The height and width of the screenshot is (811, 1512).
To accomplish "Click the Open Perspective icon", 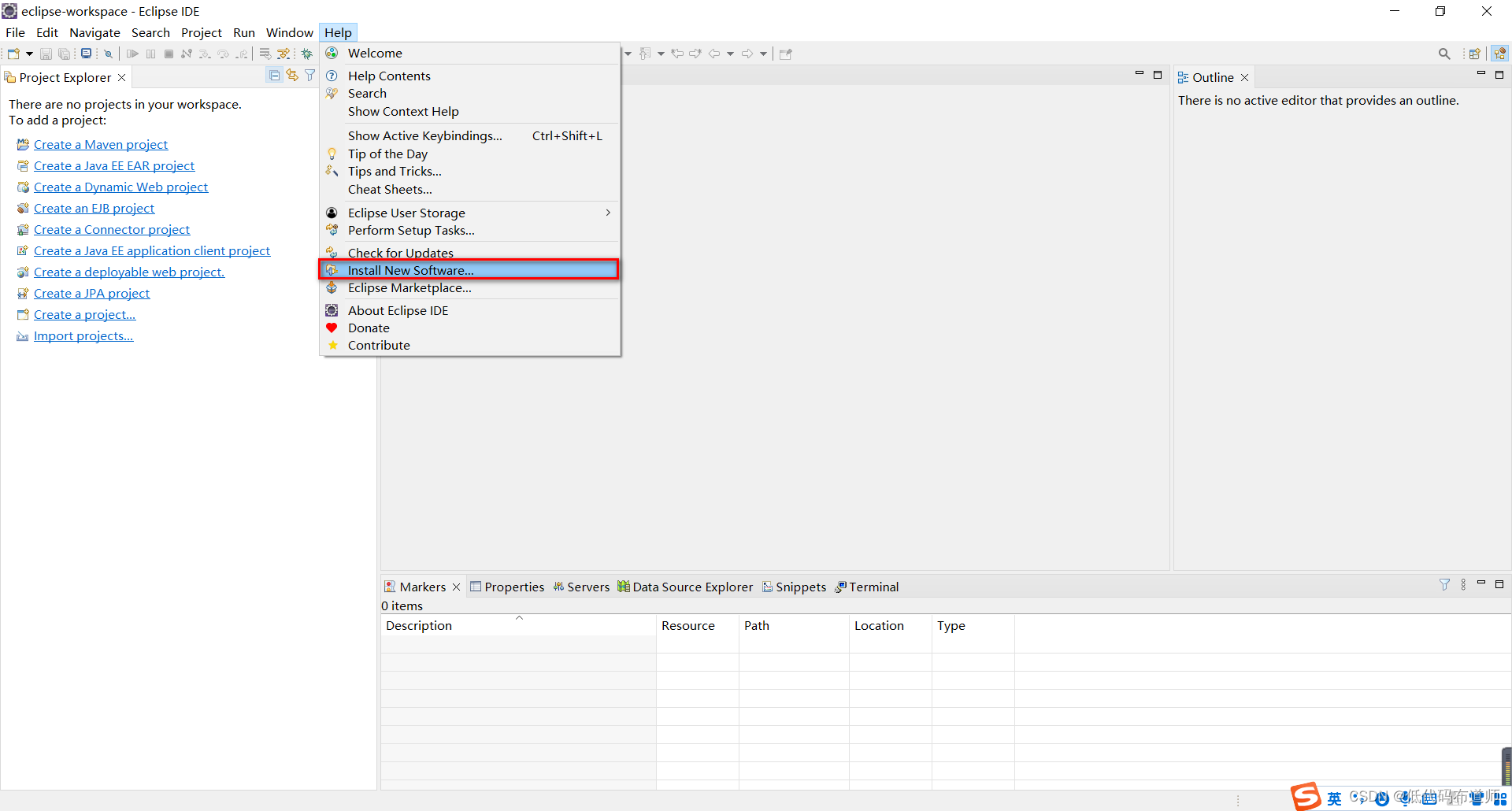I will tap(1475, 54).
